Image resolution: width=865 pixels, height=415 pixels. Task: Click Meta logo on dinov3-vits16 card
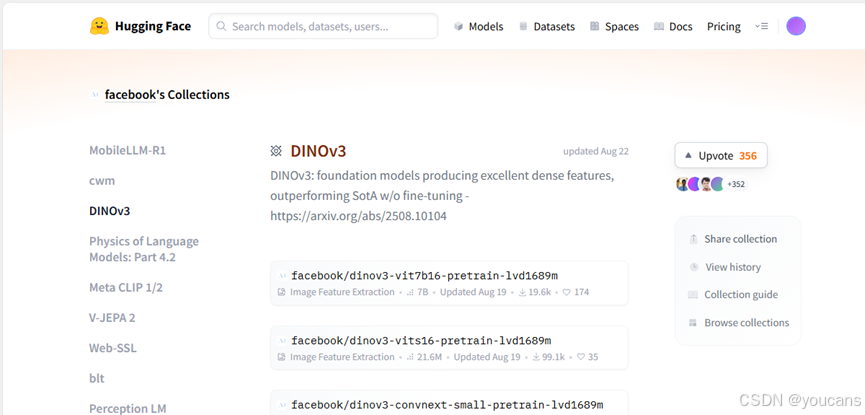click(282, 340)
